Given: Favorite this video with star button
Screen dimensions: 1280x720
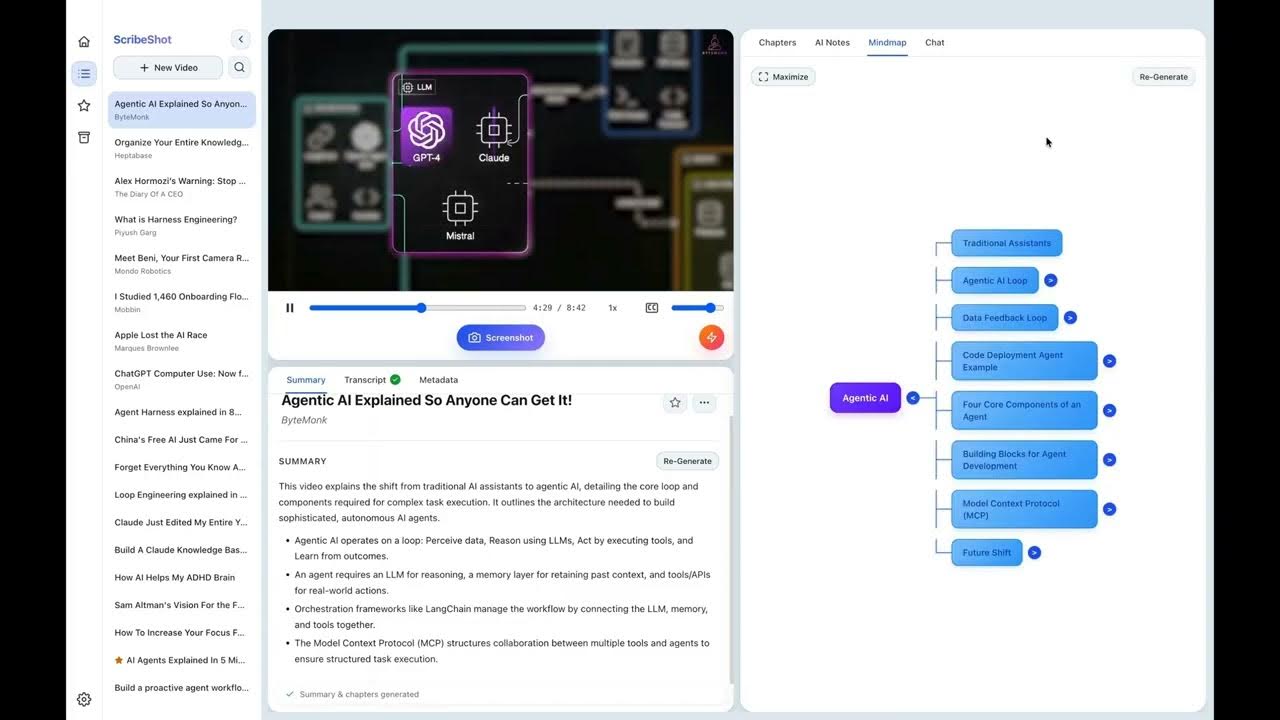Looking at the screenshot, I should click(675, 402).
